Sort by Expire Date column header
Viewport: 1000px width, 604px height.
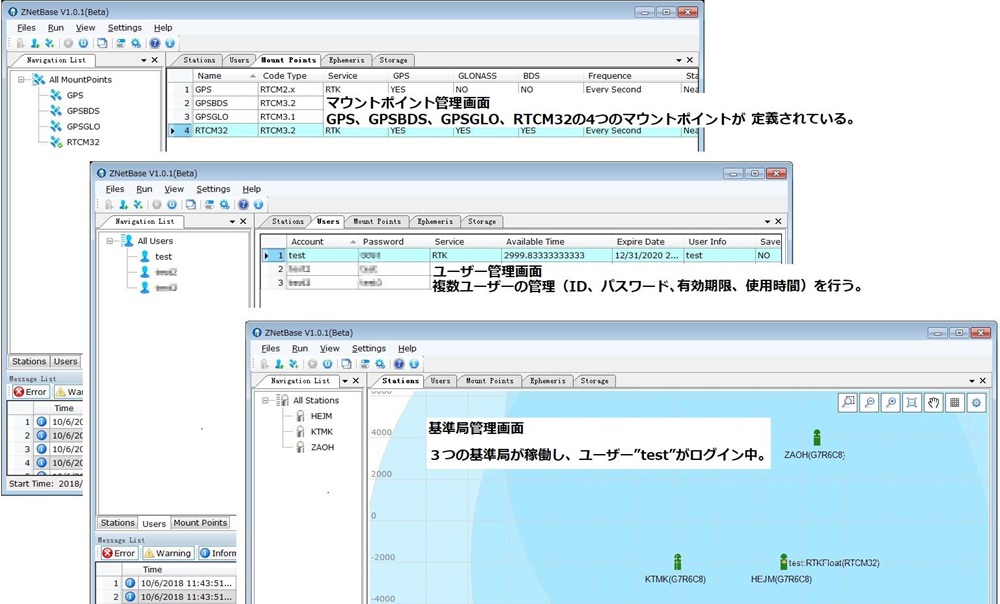[x=640, y=241]
